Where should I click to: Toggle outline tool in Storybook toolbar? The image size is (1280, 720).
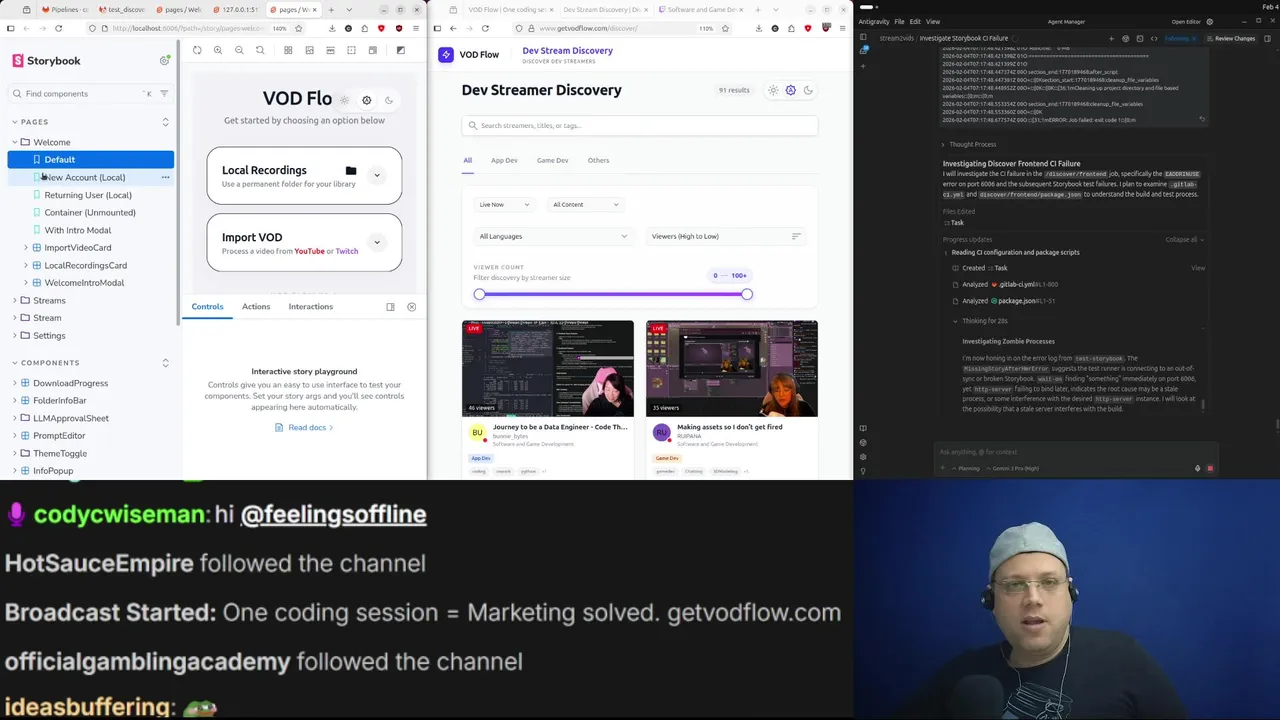tap(351, 50)
